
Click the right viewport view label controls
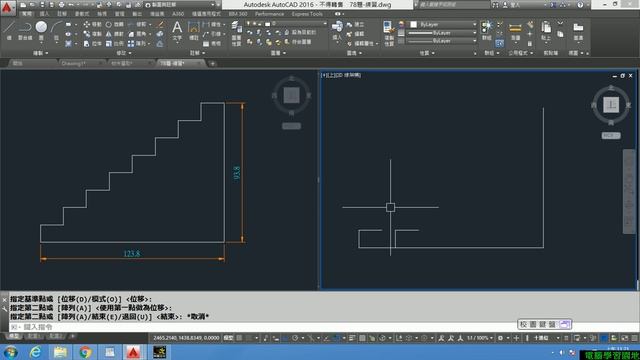tap(341, 75)
